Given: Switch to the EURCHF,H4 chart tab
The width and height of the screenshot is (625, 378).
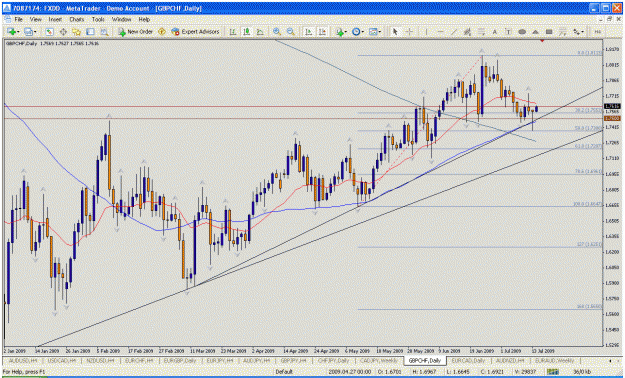Looking at the screenshot, I should (138, 361).
